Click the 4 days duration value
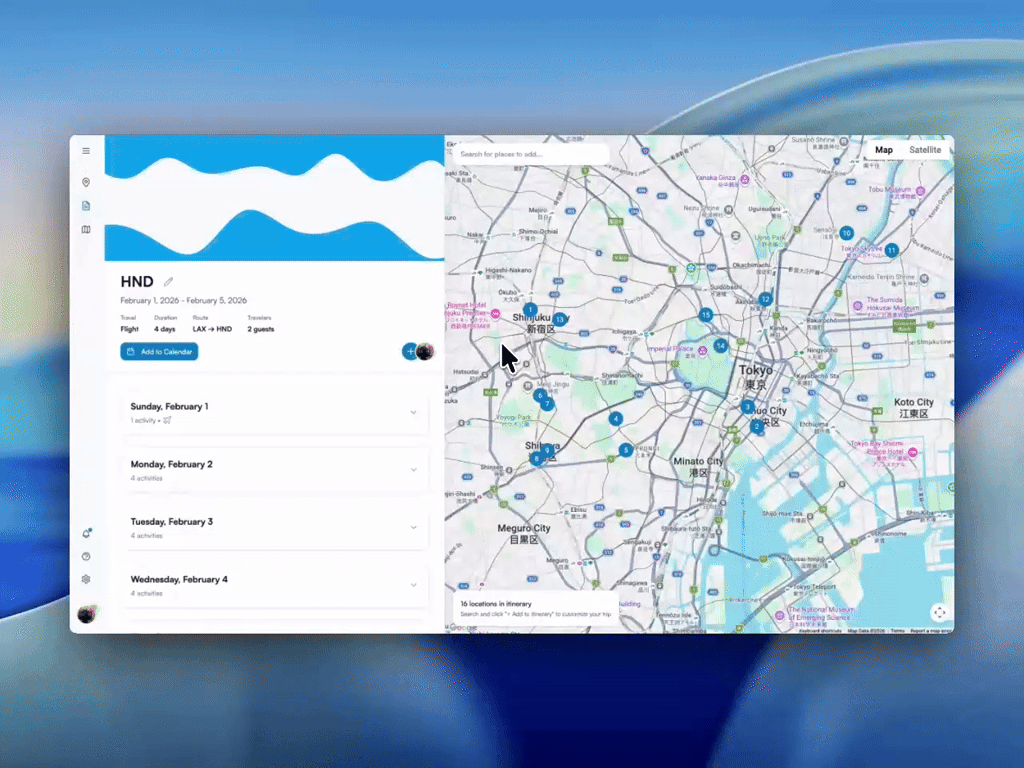 [165, 329]
